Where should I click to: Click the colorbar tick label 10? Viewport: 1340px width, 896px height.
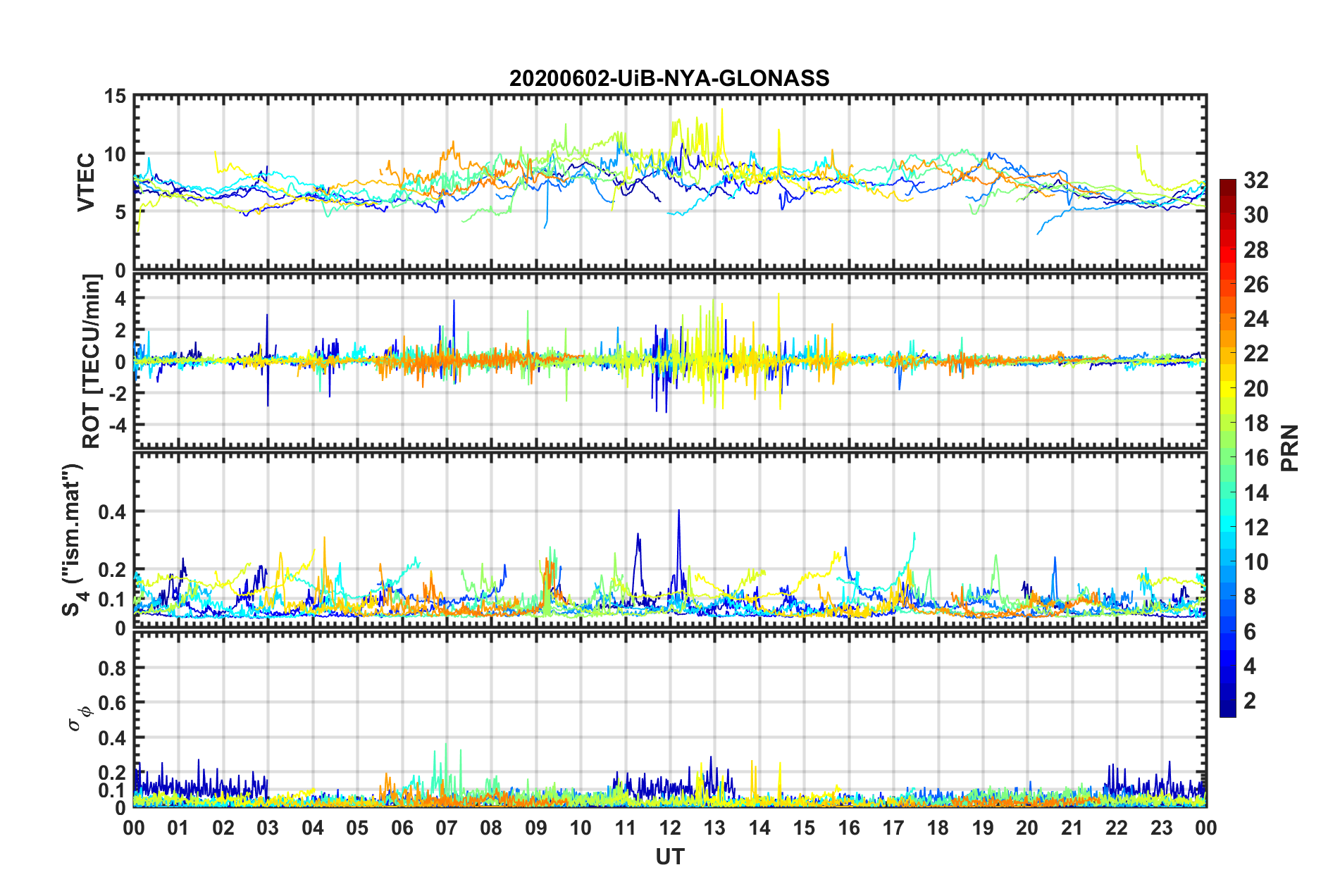coord(1256,562)
